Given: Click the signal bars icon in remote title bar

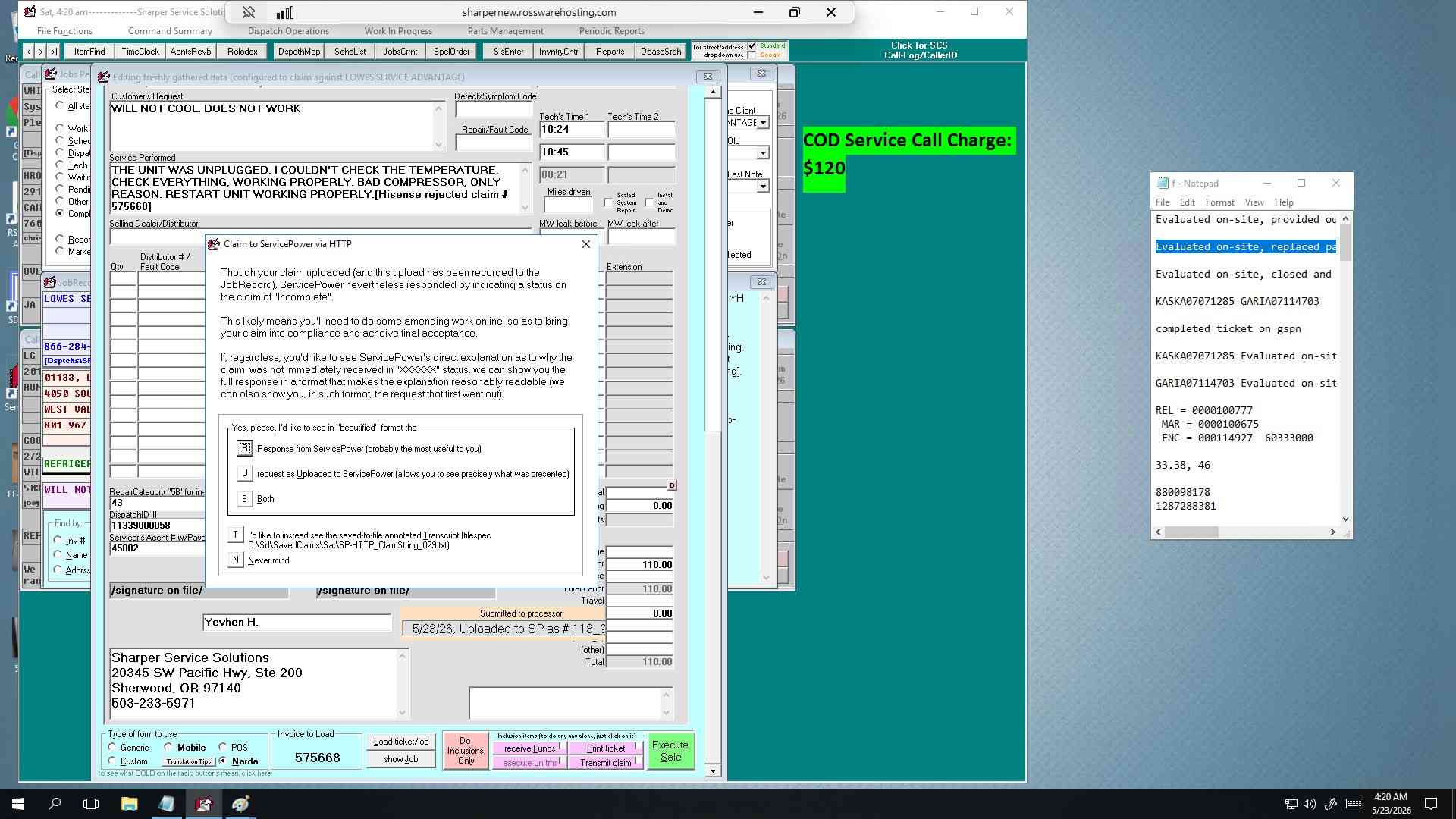Looking at the screenshot, I should point(285,12).
